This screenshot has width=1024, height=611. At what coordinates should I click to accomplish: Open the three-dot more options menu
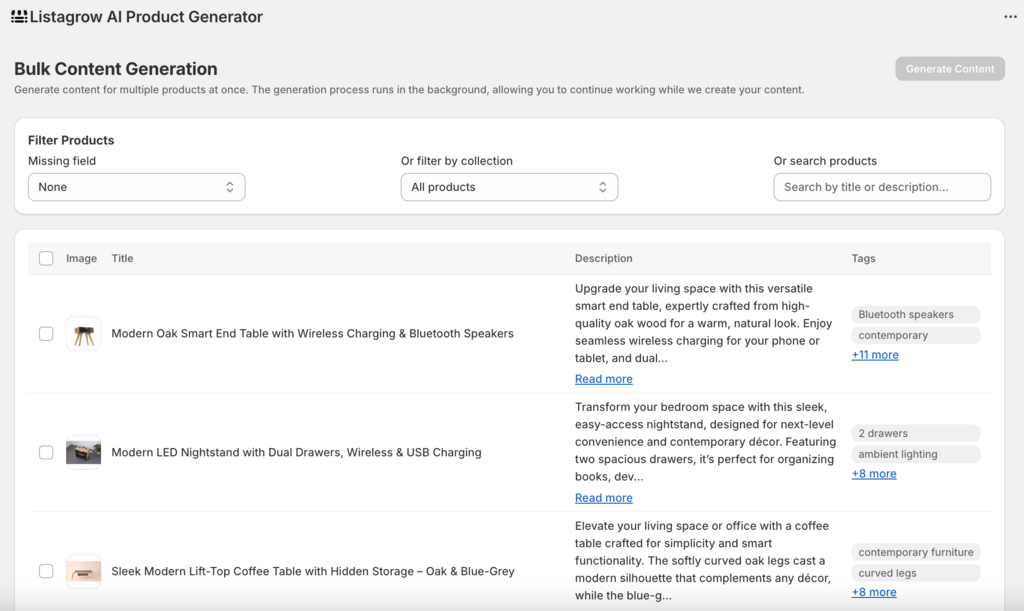click(1010, 17)
